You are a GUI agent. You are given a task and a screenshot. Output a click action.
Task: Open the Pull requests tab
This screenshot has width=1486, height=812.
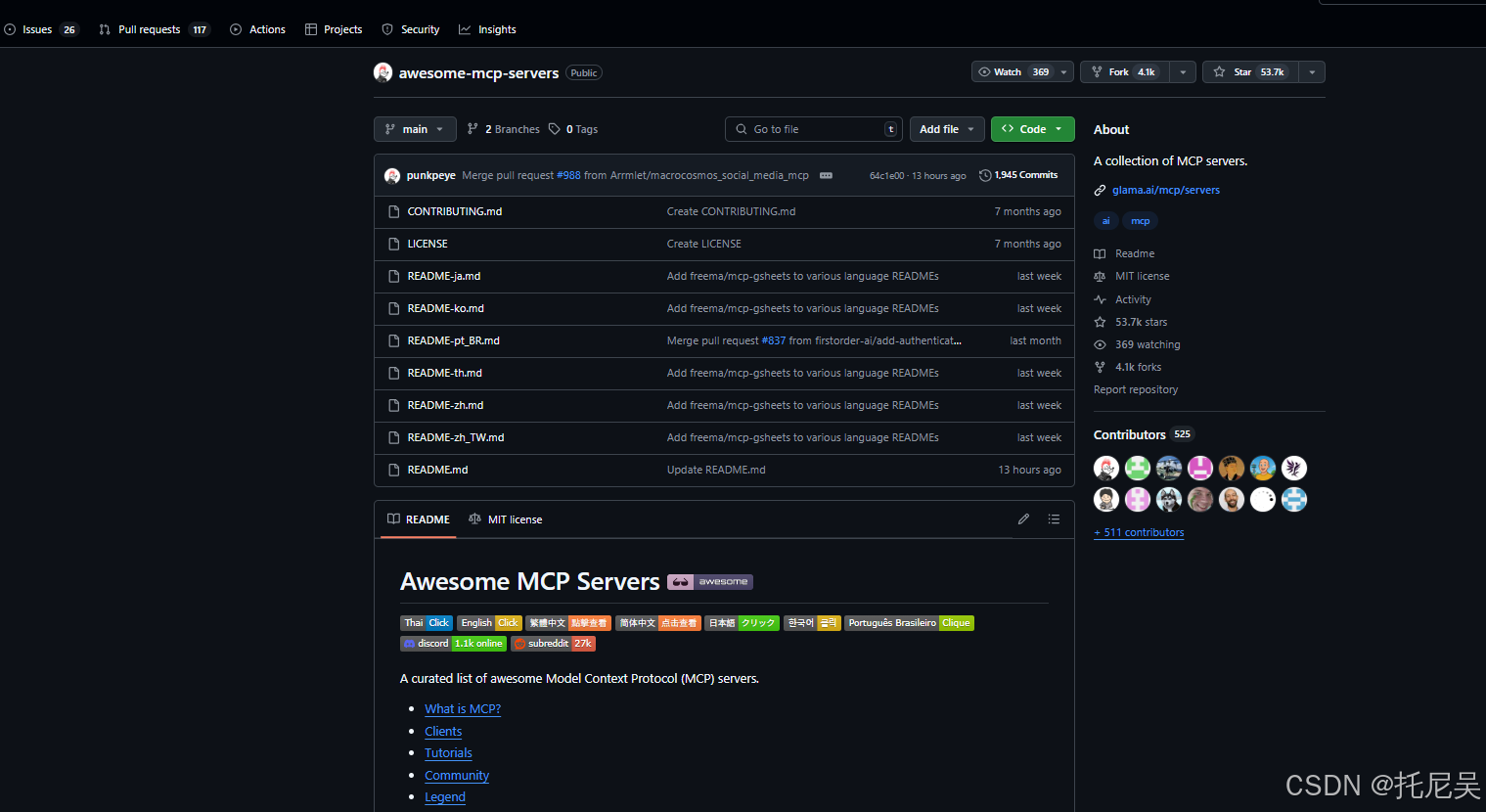point(155,29)
